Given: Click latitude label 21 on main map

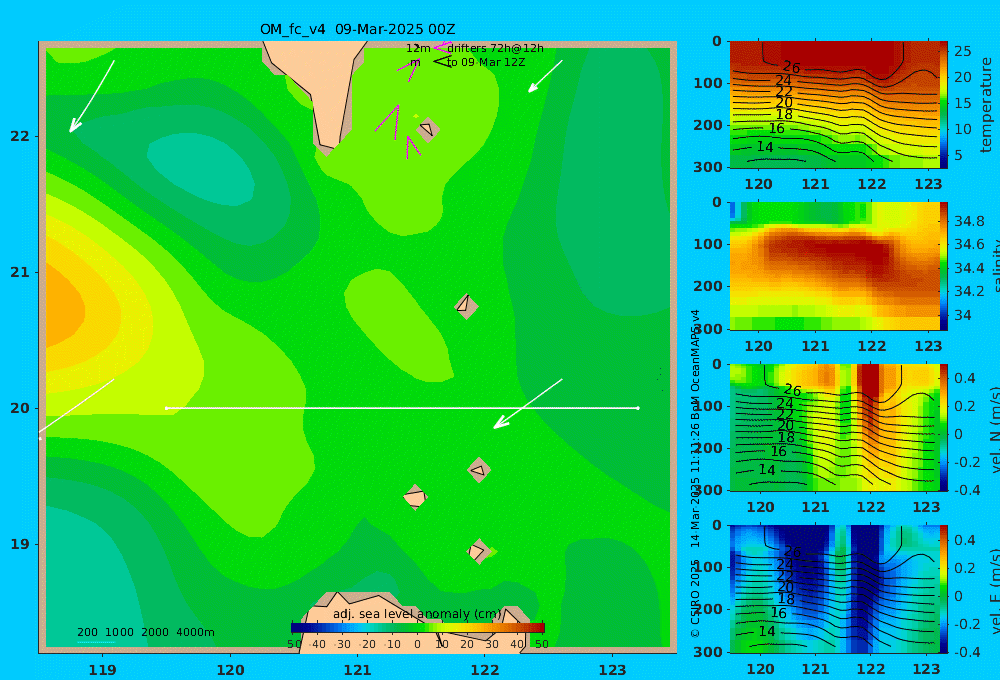Looking at the screenshot, I should point(20,272).
